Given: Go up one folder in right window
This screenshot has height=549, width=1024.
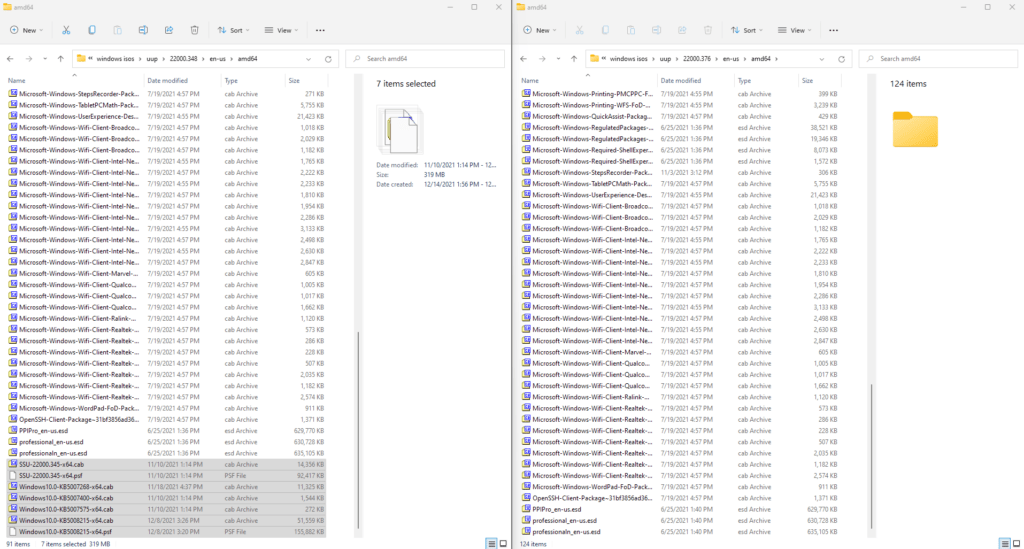Looking at the screenshot, I should 574,59.
